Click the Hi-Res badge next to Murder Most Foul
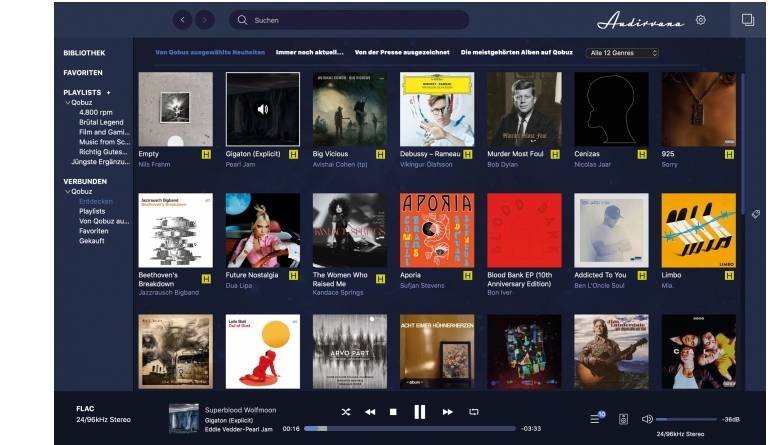Screen dimensions: 770x445 point(555,155)
